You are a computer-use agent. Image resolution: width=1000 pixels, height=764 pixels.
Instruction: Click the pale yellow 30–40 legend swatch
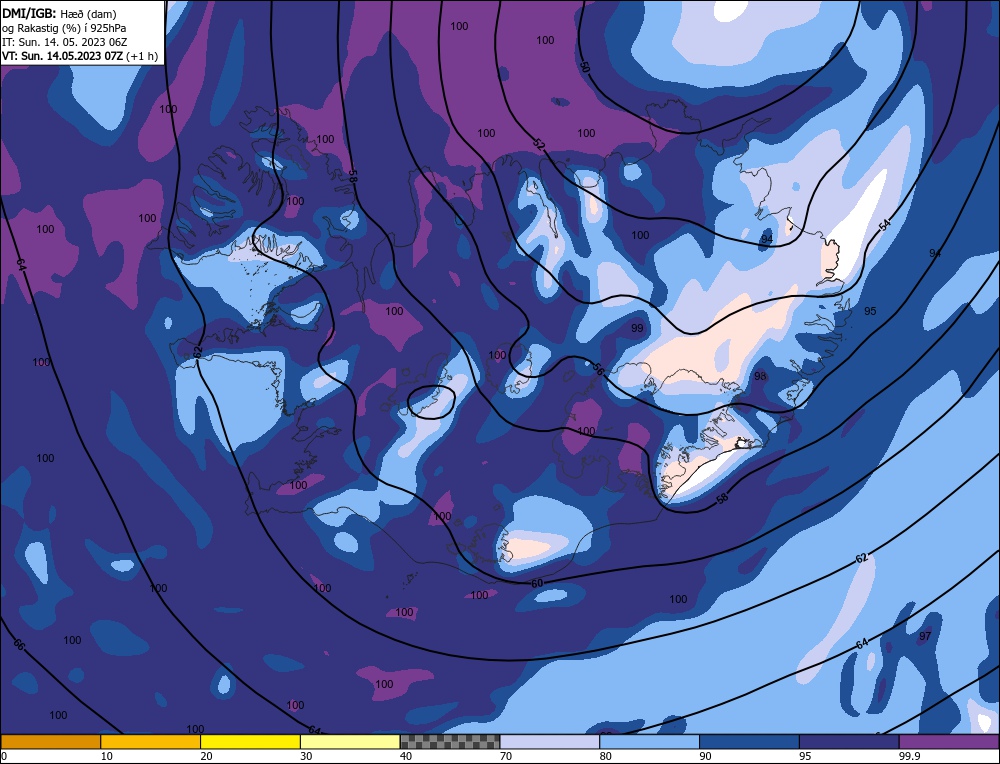click(350, 741)
